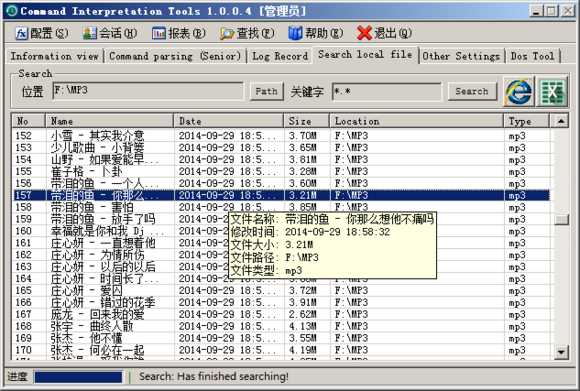The width and height of the screenshot is (580, 391).
Task: Open the Other Settings tab
Action: (x=461, y=56)
